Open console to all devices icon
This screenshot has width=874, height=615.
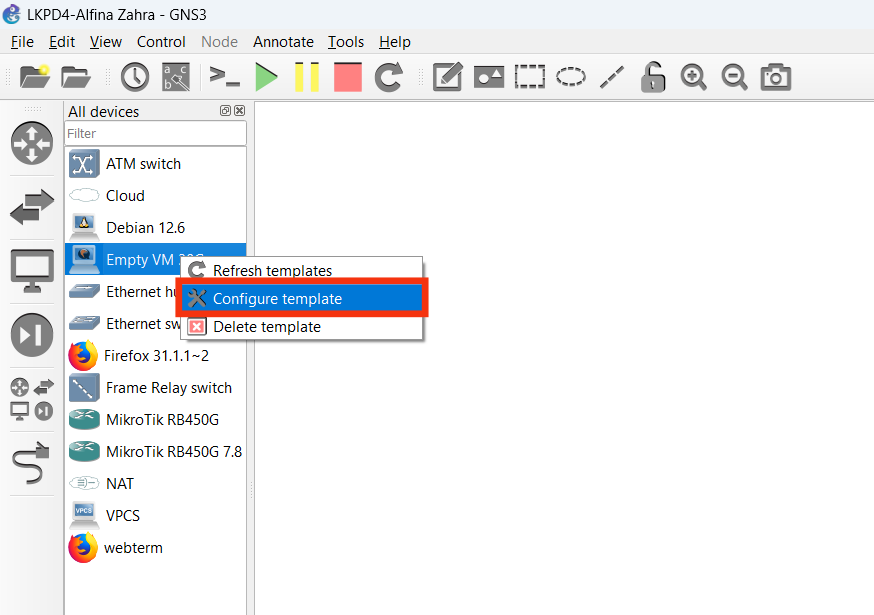coord(224,77)
